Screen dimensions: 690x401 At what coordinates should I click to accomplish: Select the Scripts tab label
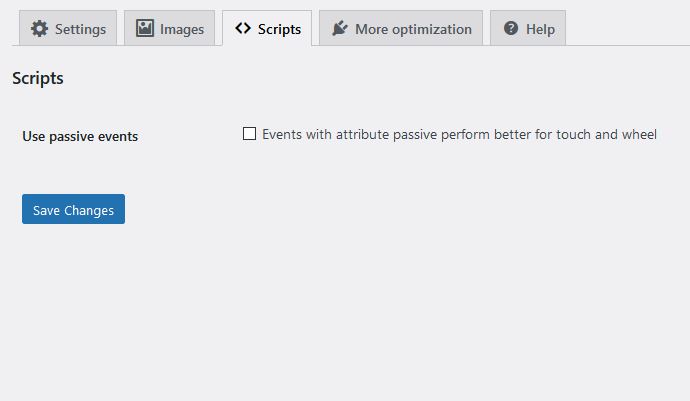tap(279, 29)
